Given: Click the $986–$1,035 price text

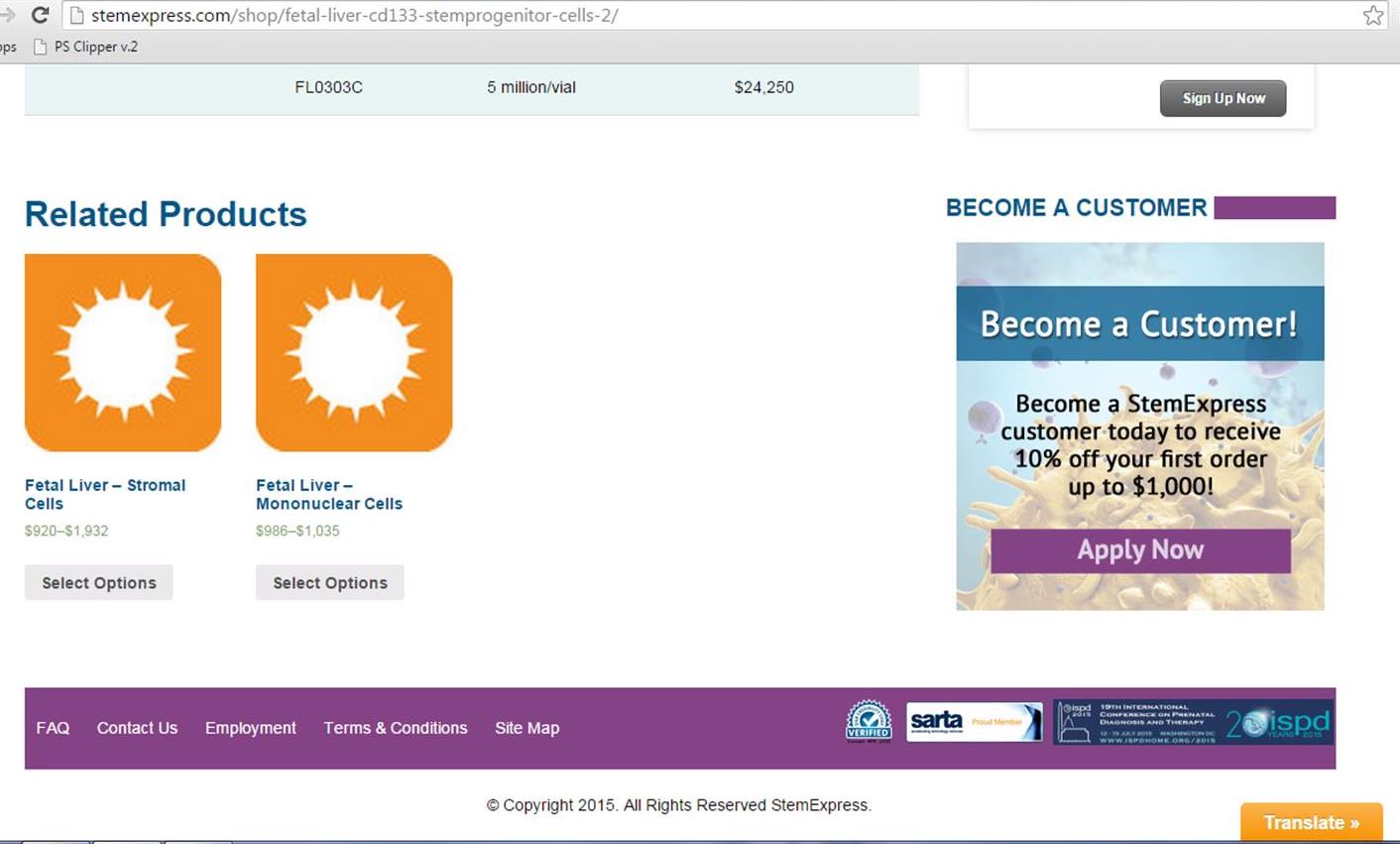Looking at the screenshot, I should click(x=297, y=531).
